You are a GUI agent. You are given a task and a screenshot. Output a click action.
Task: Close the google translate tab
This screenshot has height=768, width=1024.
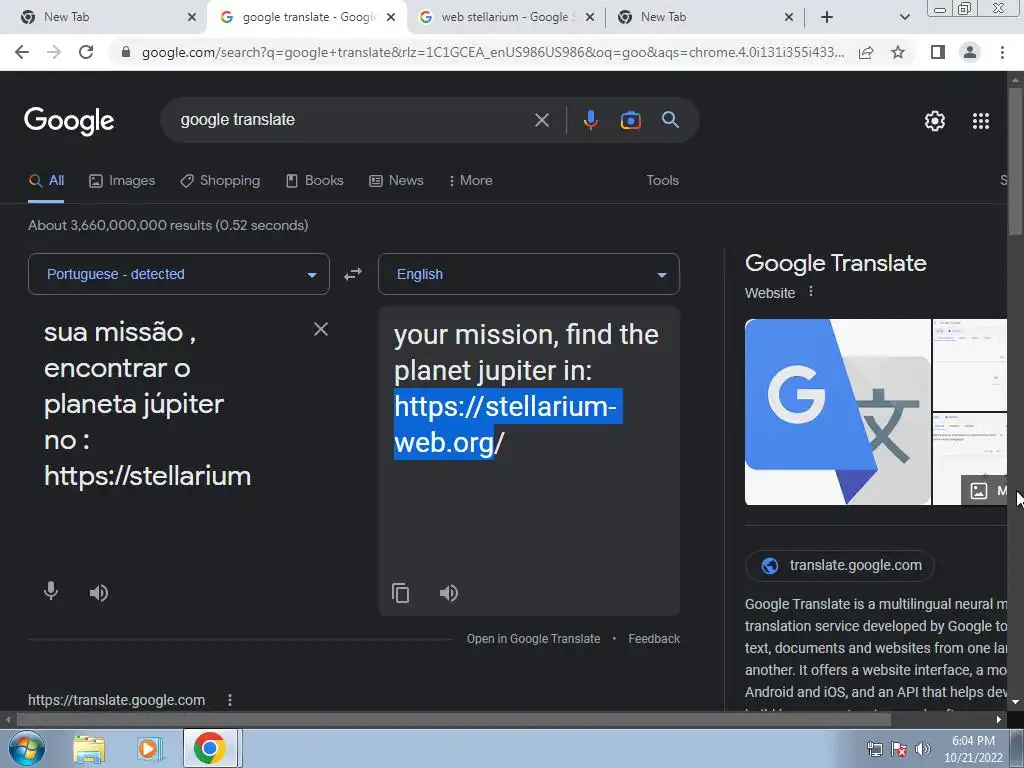[x=391, y=17]
